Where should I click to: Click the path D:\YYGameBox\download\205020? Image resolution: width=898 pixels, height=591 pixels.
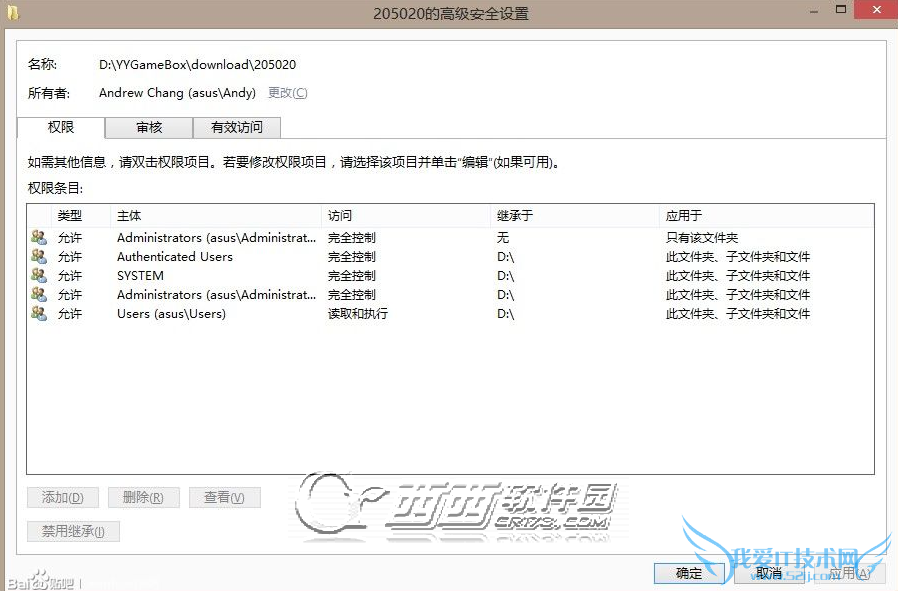(198, 65)
